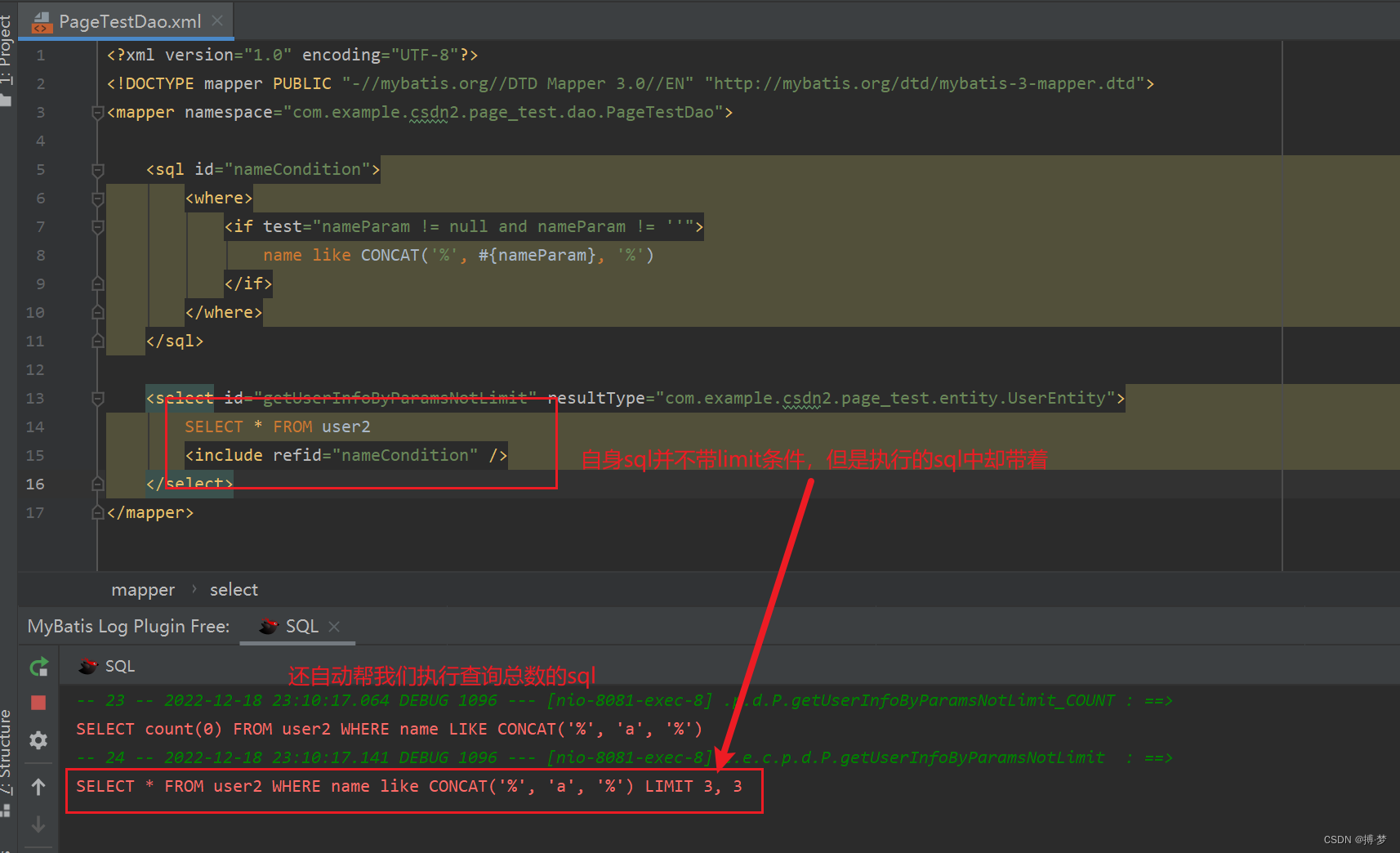The image size is (1400, 853).
Task: Click the mapper breadcrumb
Action: click(143, 590)
